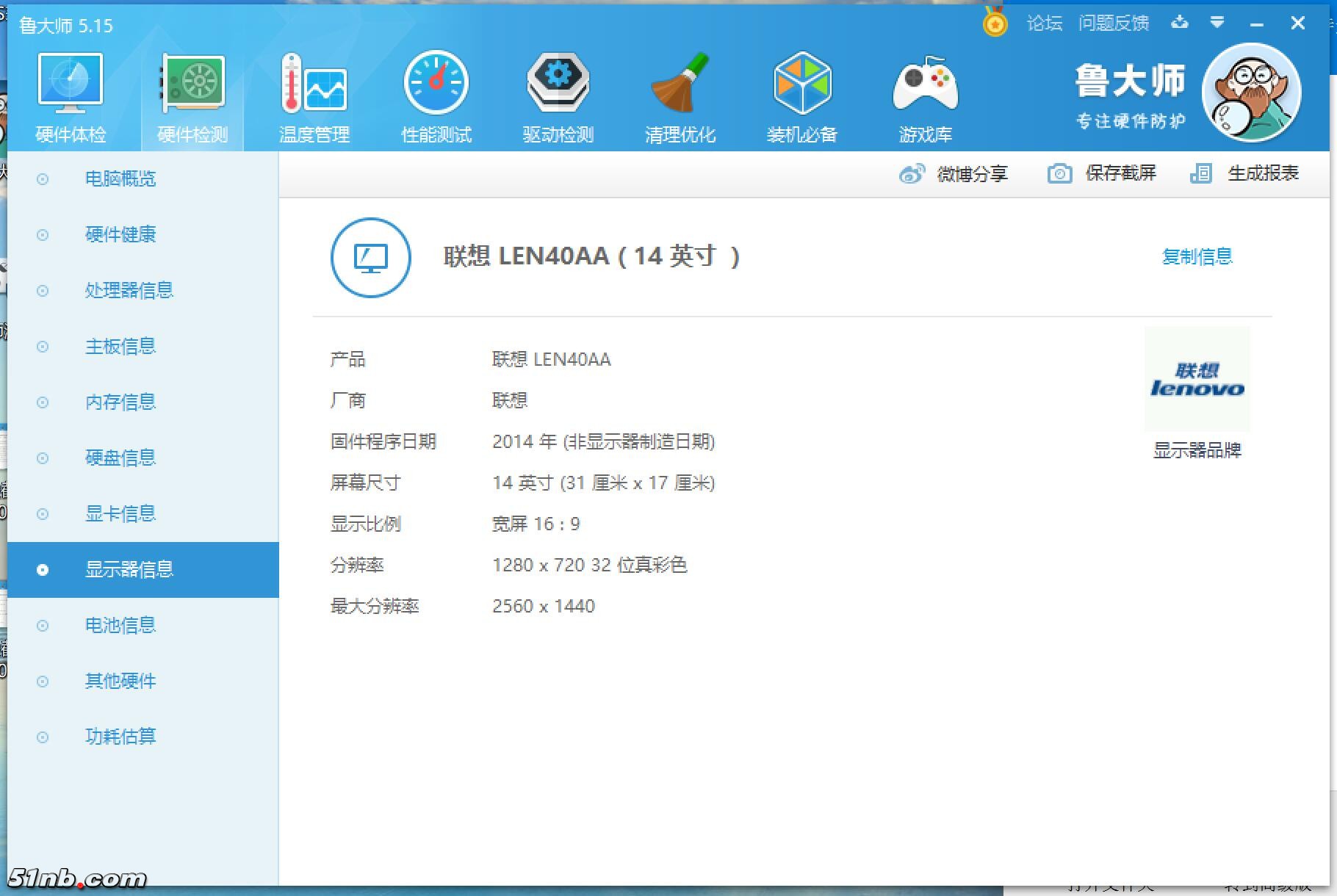Viewport: 1337px width, 896px height.
Task: Click the Lenovo brand logo thumbnail
Action: coord(1197,379)
